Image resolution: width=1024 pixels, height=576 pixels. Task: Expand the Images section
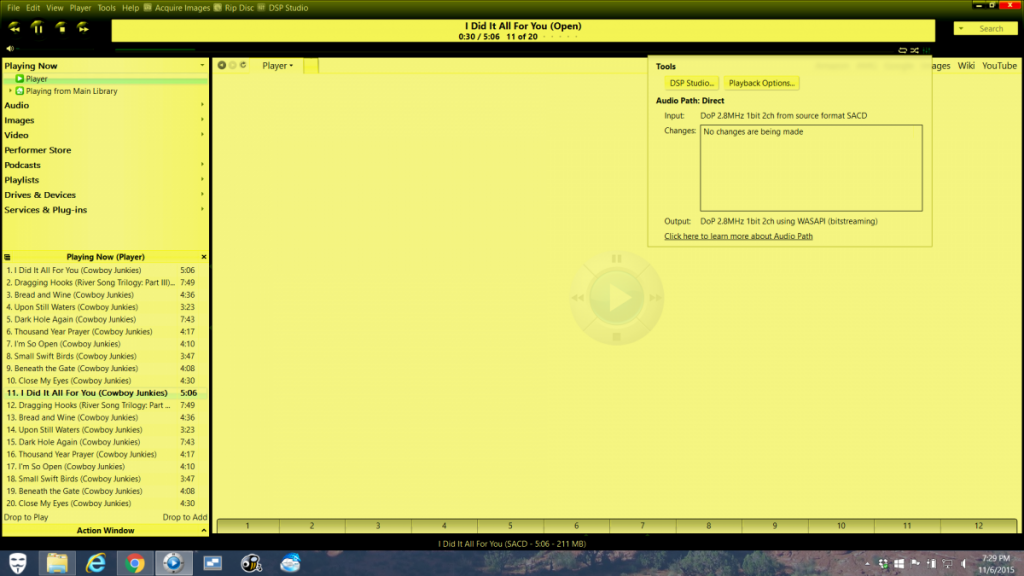pyautogui.click(x=202, y=120)
